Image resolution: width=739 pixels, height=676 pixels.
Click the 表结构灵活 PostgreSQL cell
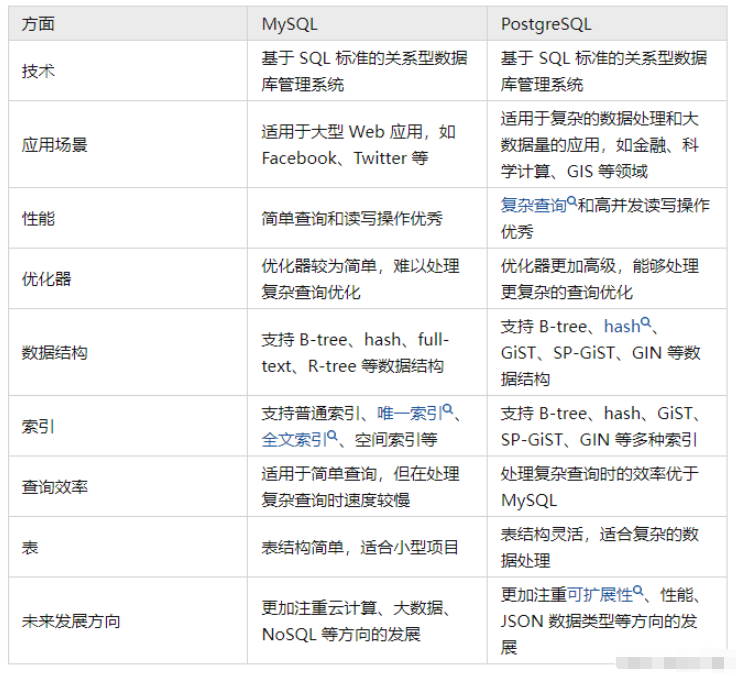(x=607, y=547)
